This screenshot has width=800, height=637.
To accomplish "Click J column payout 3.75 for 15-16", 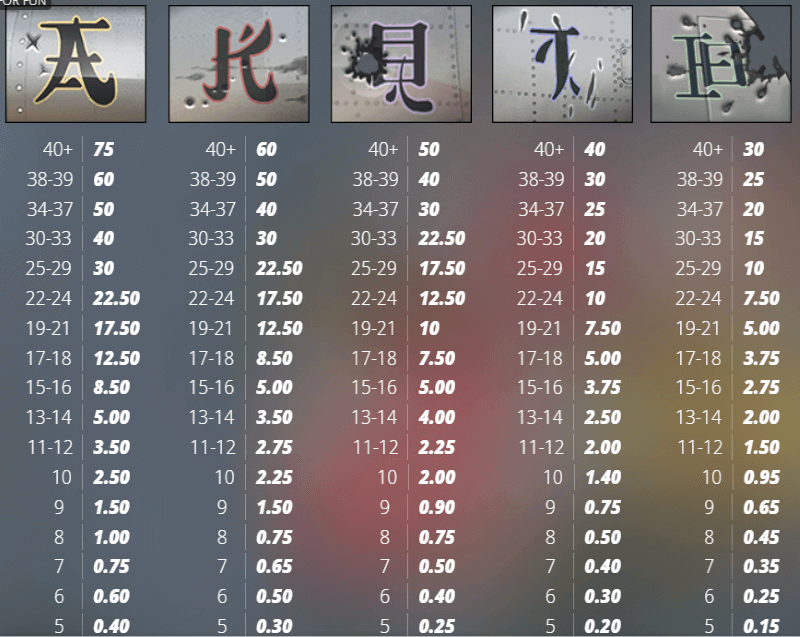I will pyautogui.click(x=603, y=388).
